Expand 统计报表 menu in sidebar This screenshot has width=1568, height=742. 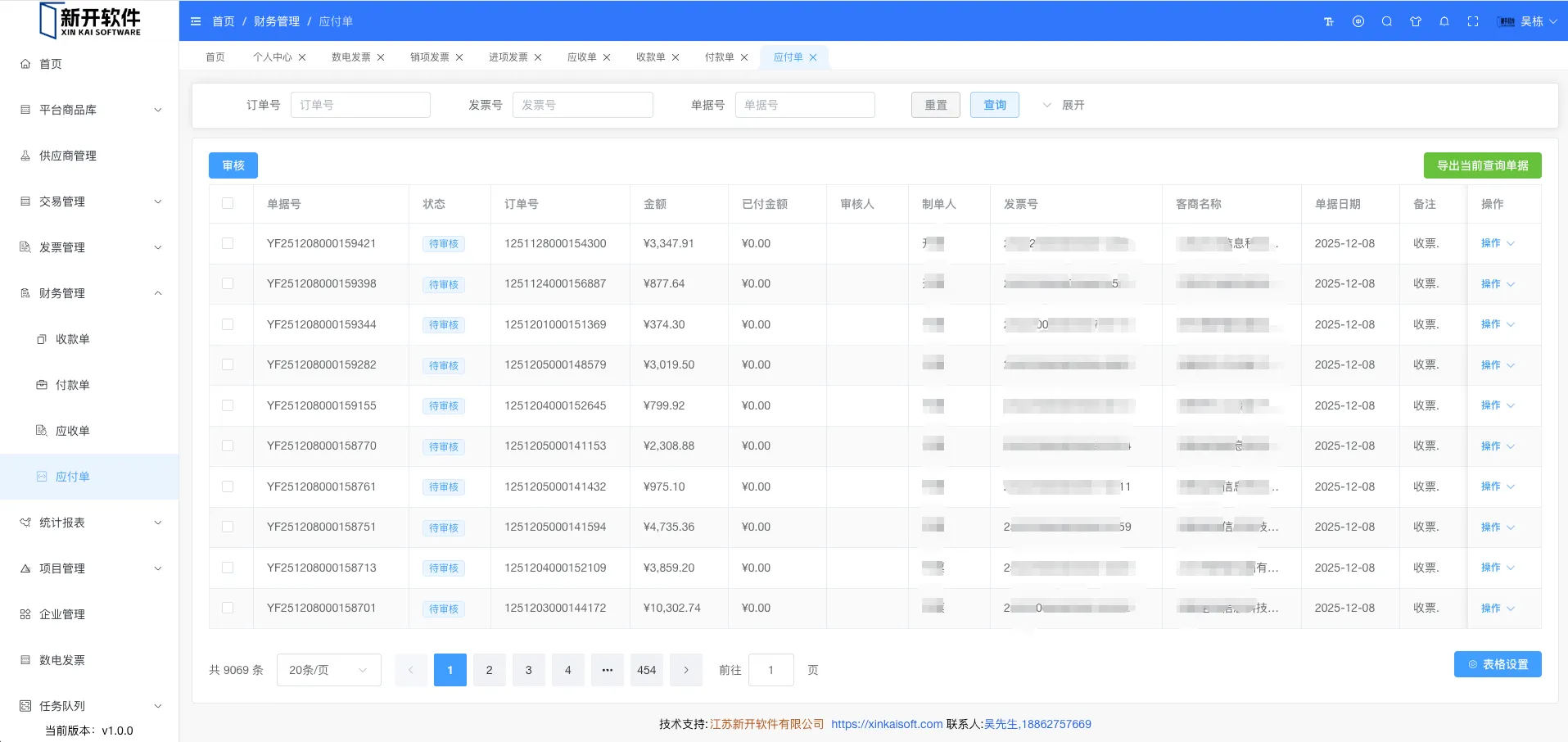tap(90, 523)
